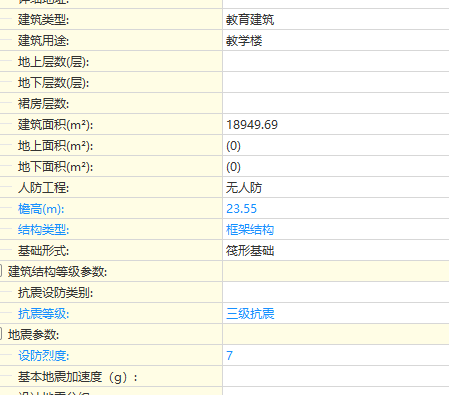Edit the 建筑类型 value 教育建筑
Viewport: 449px width, 395px height.
pos(336,19)
